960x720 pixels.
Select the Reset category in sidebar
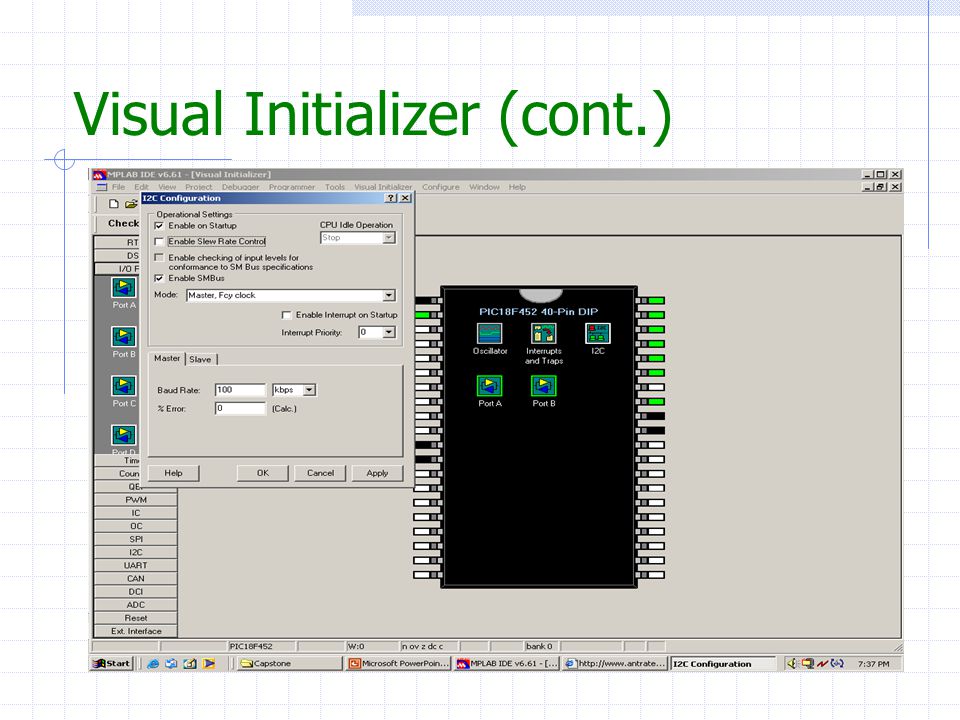136,618
